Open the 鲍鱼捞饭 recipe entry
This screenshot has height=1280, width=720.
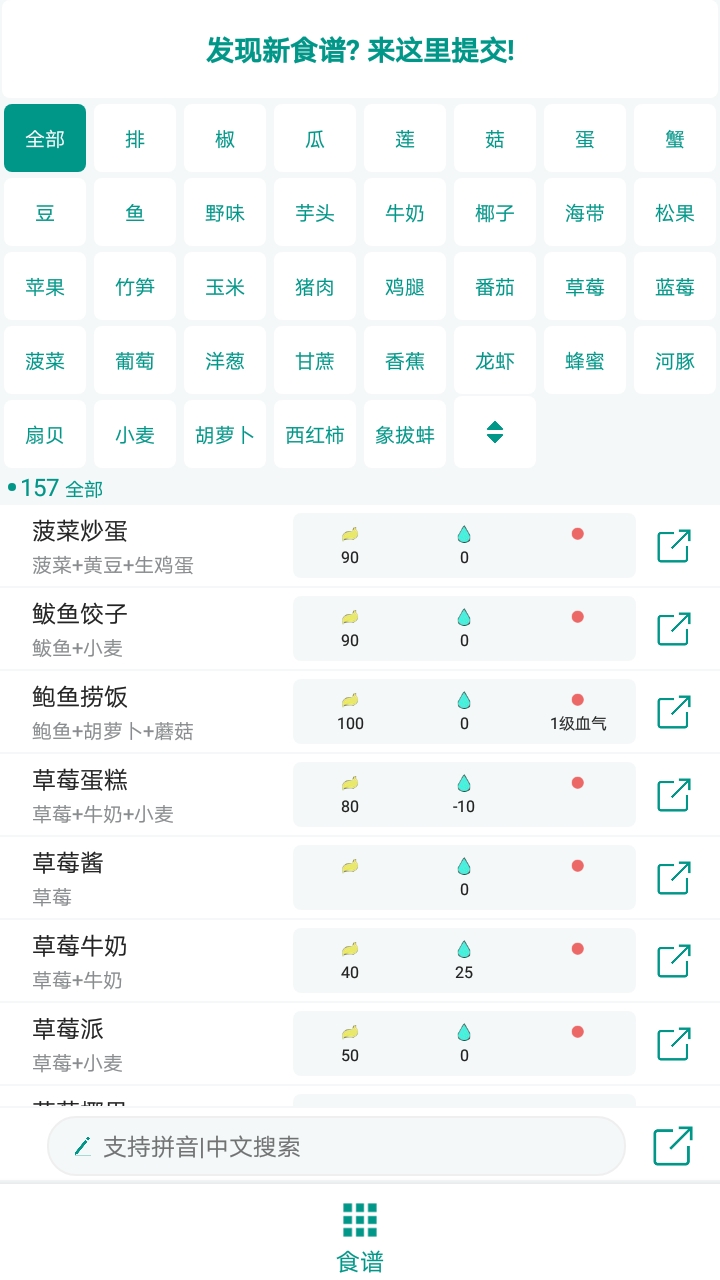(150, 712)
